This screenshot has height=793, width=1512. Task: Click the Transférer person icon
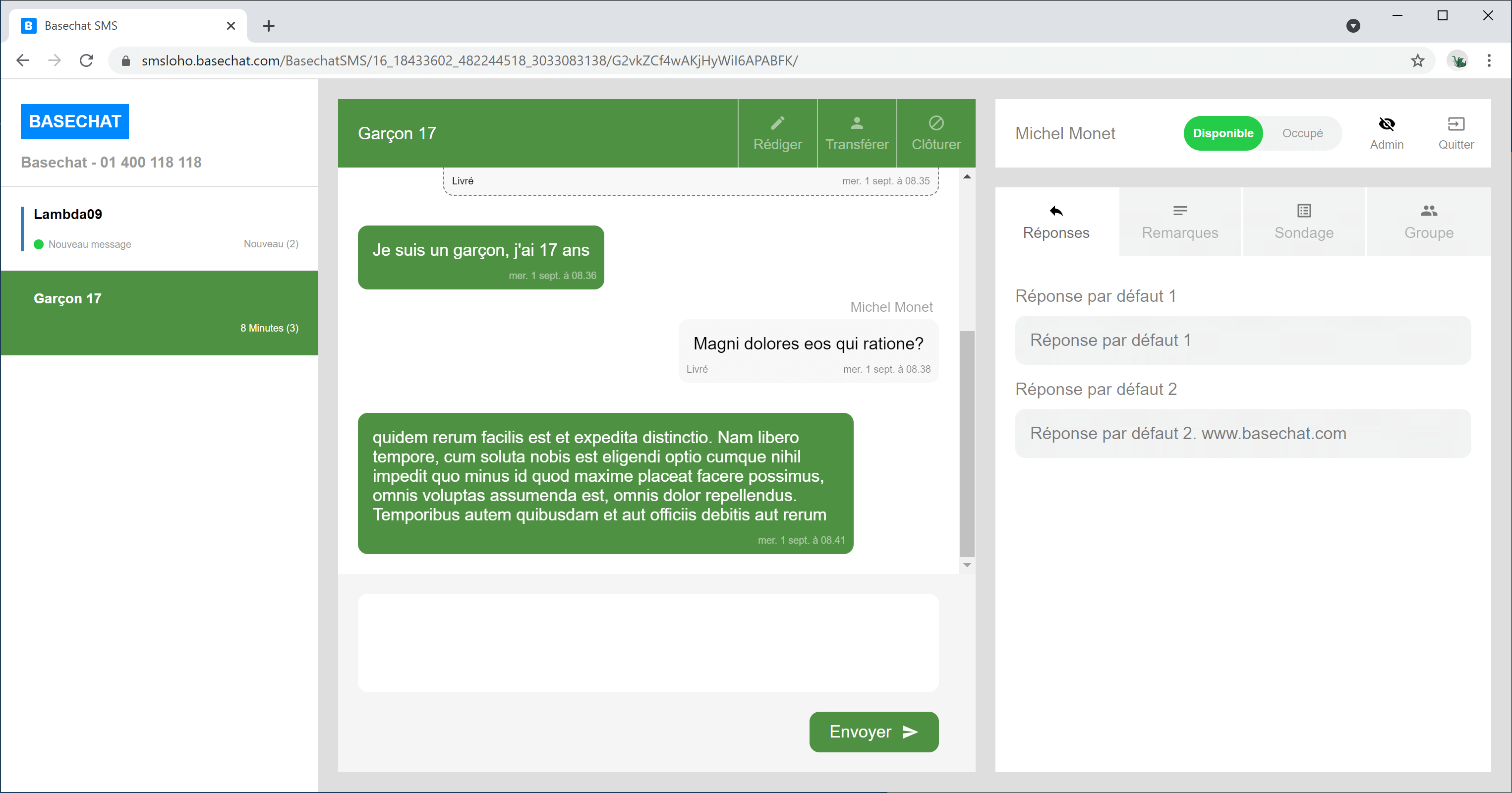[856, 123]
